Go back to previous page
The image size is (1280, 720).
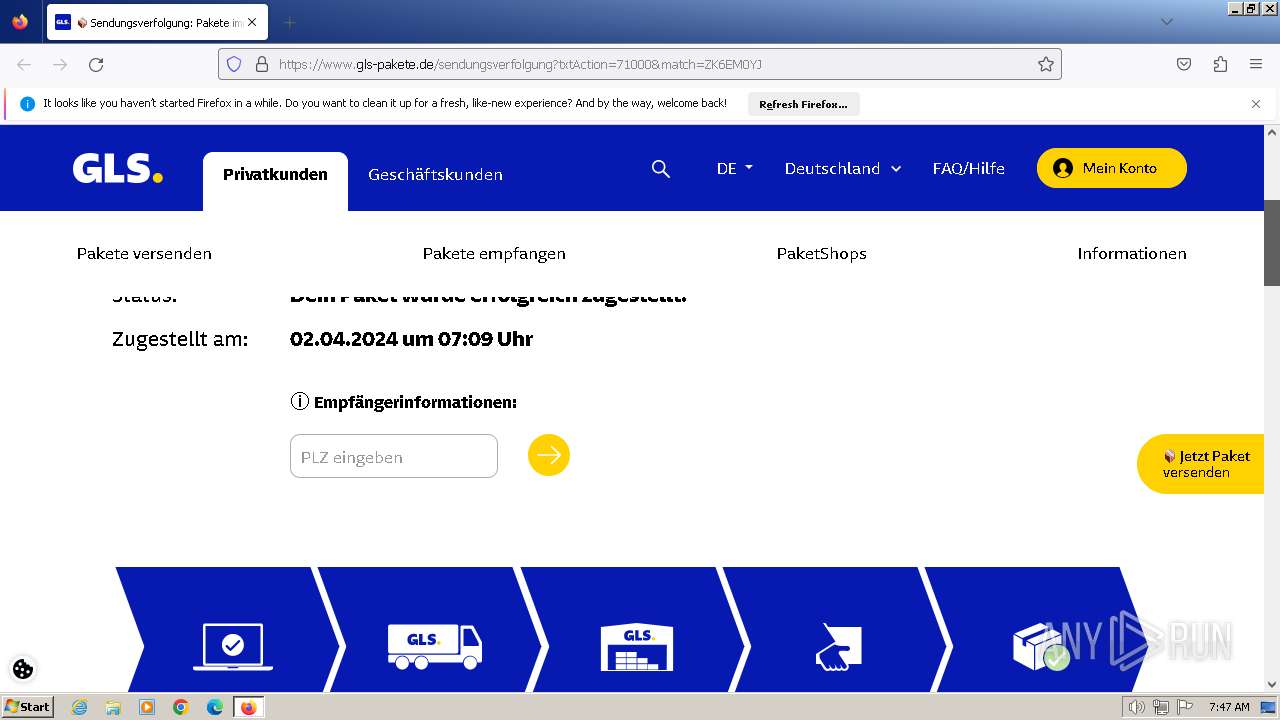click(x=24, y=64)
